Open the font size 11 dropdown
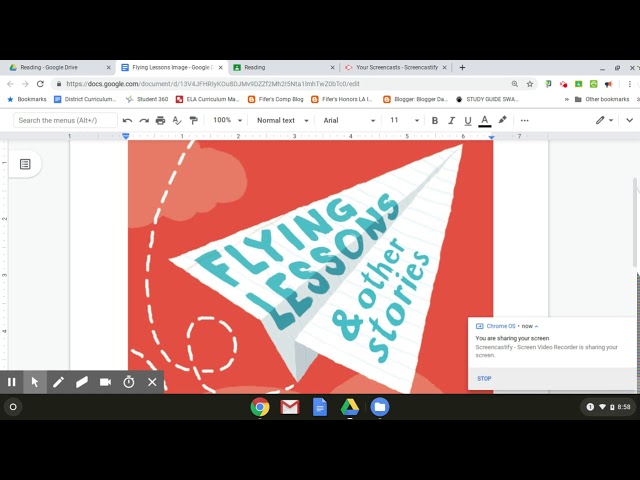 click(404, 120)
